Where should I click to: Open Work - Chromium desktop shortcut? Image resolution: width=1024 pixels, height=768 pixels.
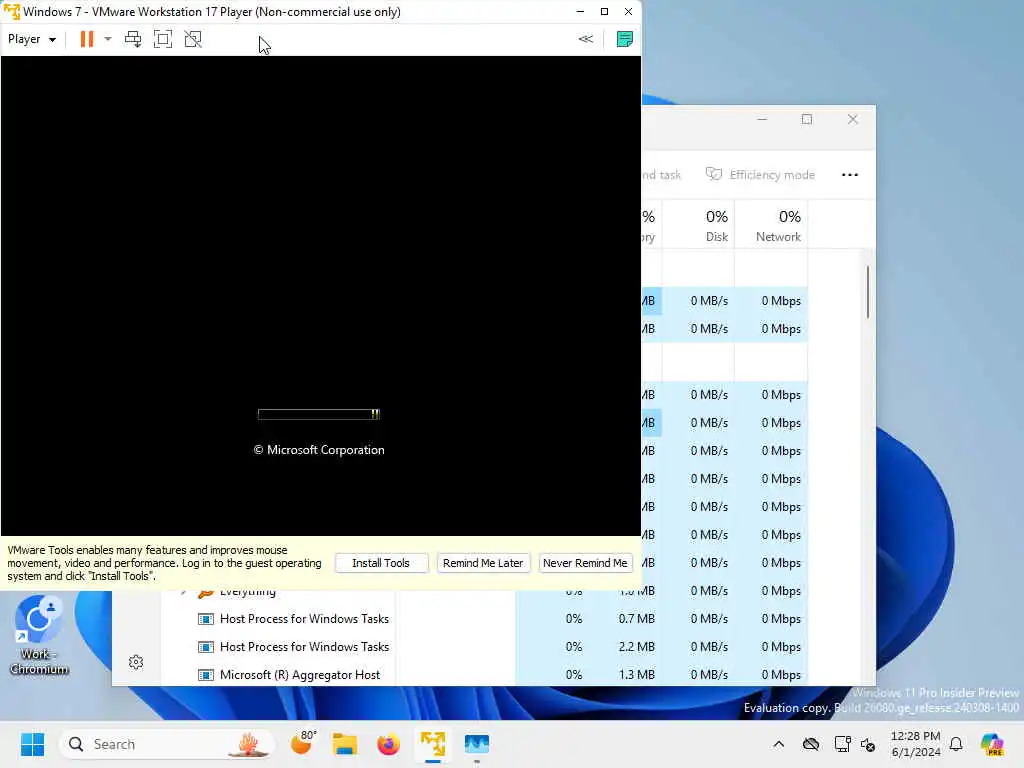(x=39, y=635)
